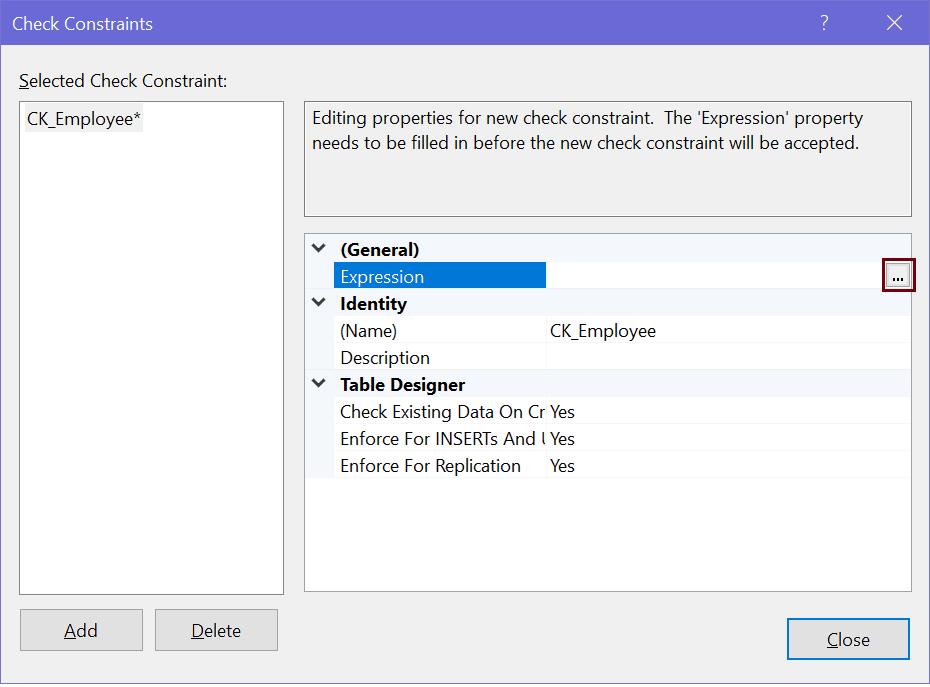The width and height of the screenshot is (930, 687).
Task: Collapse the (General) section chevron
Action: tap(317, 248)
